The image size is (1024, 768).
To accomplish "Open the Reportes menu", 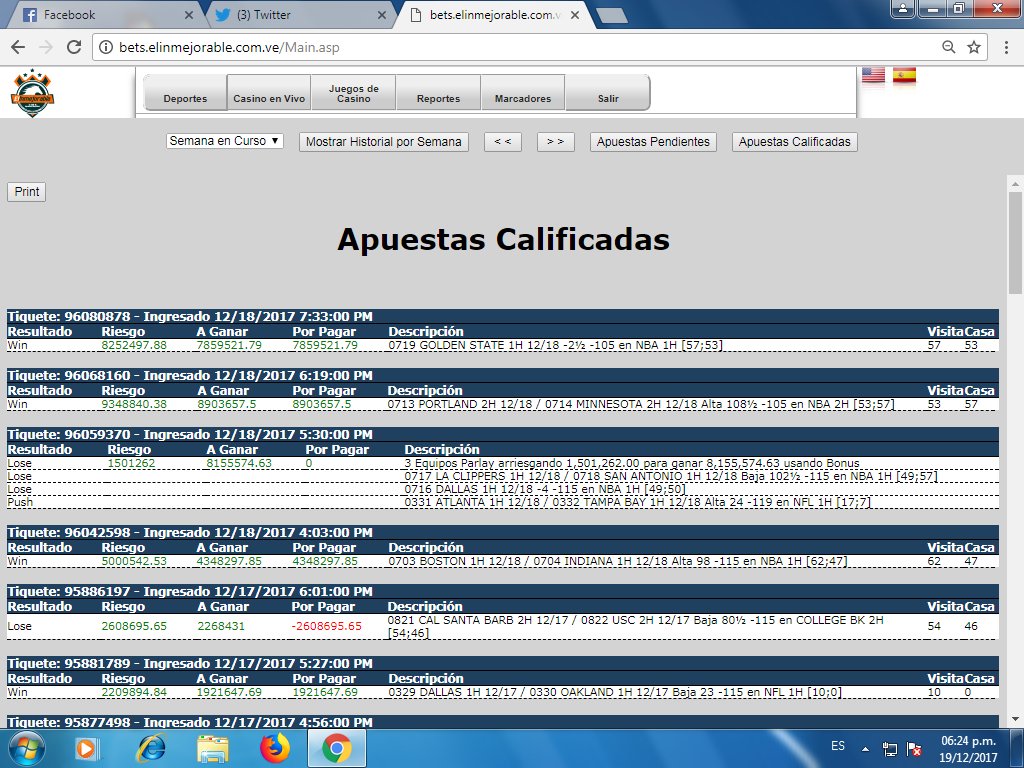I will (x=438, y=93).
